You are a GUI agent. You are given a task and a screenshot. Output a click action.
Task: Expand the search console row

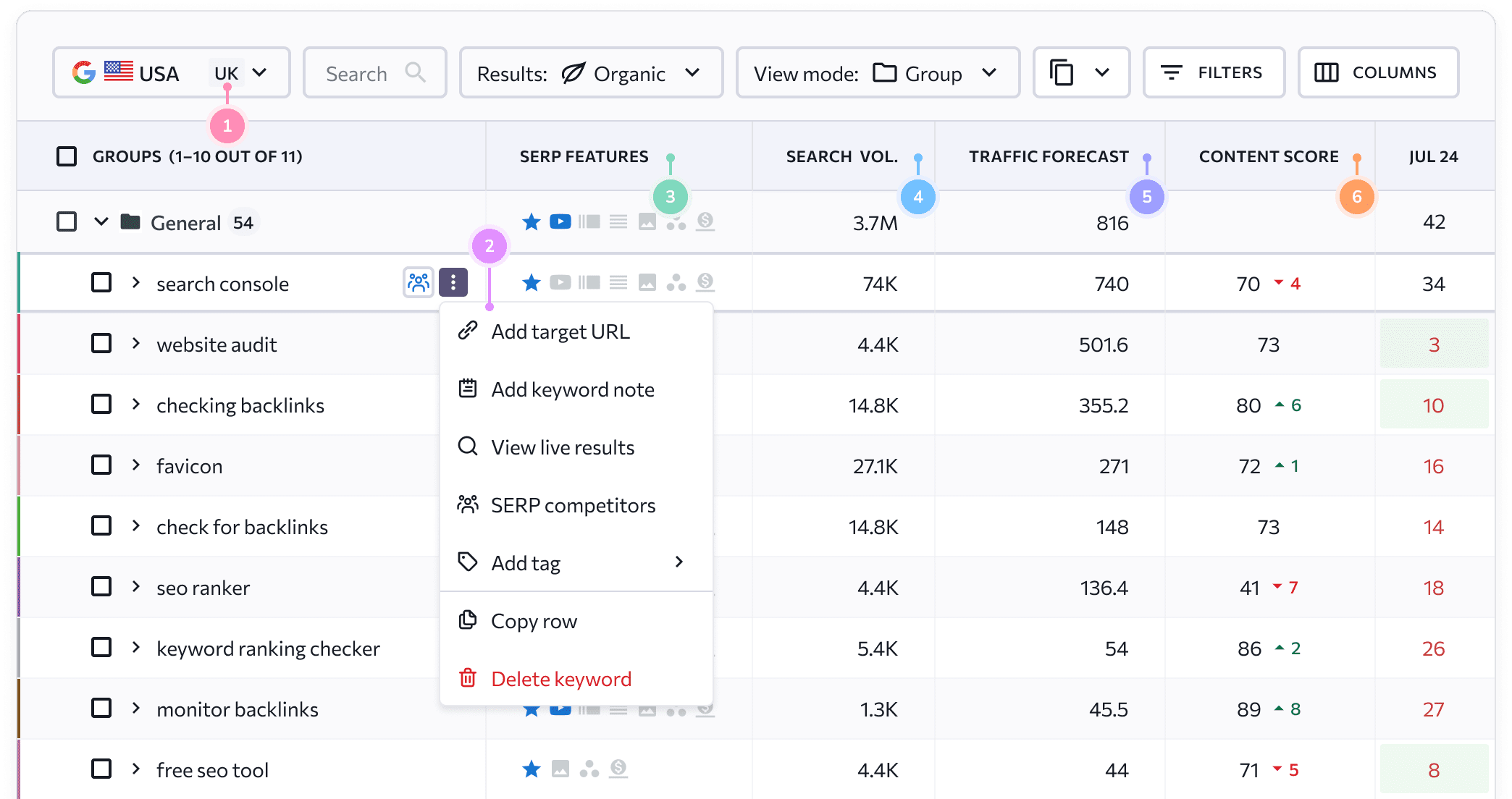(x=136, y=282)
